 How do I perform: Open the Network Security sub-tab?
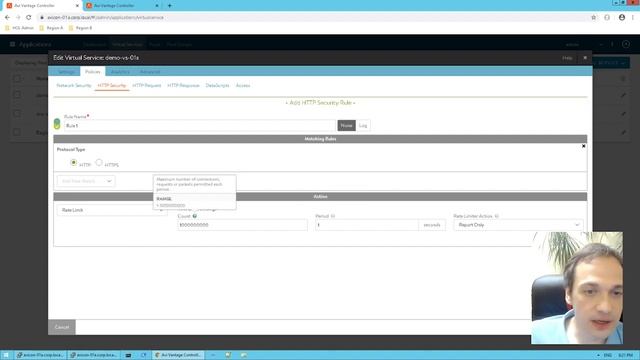tap(74, 85)
